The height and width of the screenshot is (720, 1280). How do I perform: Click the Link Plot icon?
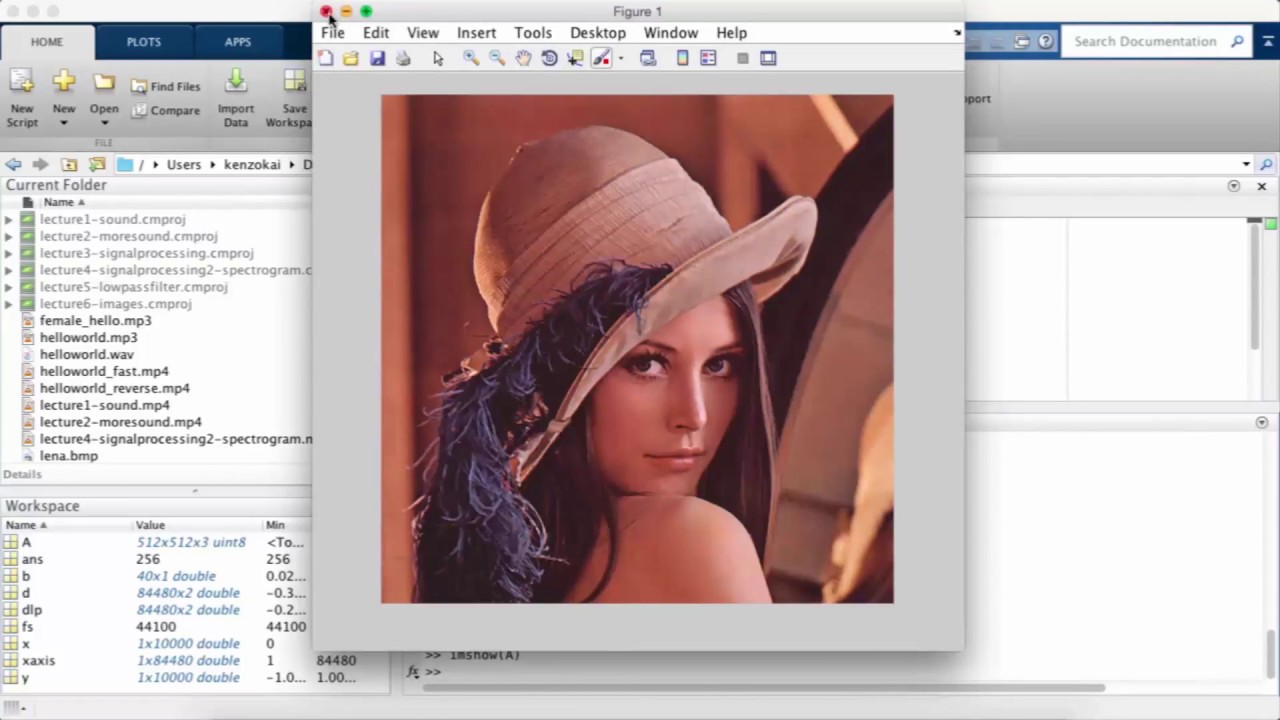[648, 59]
